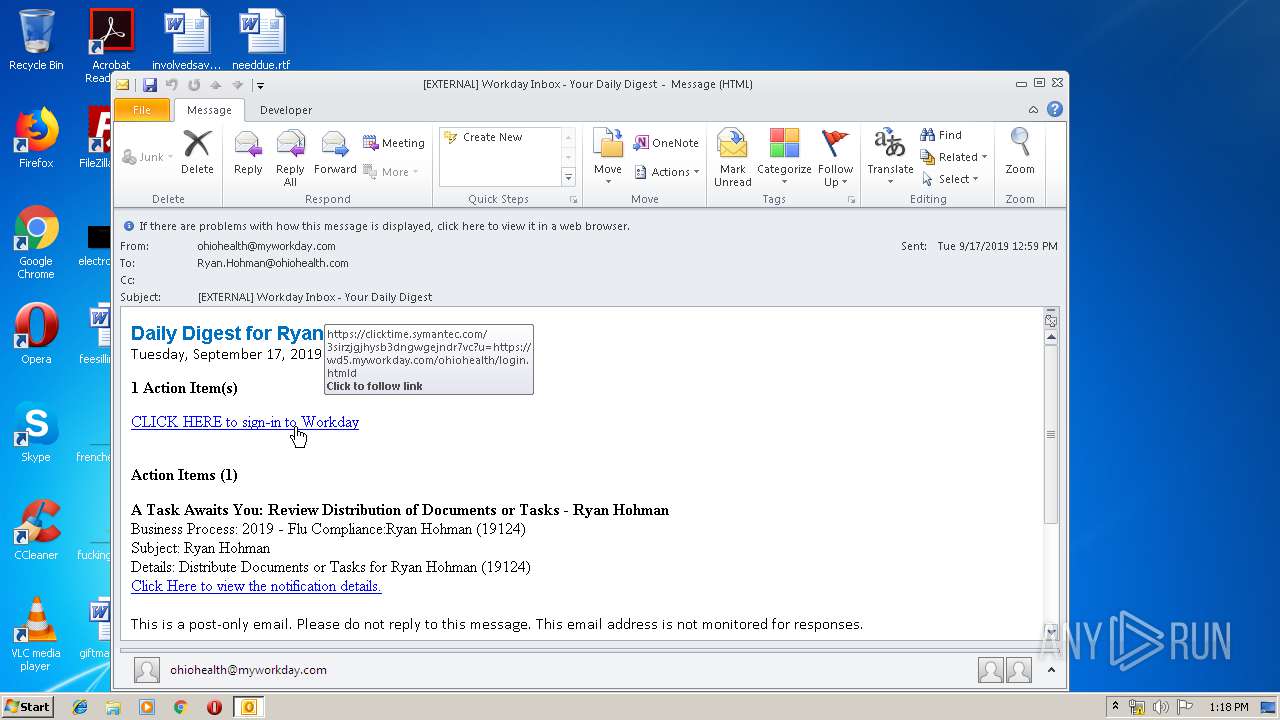Viewport: 1280px width, 720px height.
Task: Mark the message as Unread
Action: pos(732,158)
